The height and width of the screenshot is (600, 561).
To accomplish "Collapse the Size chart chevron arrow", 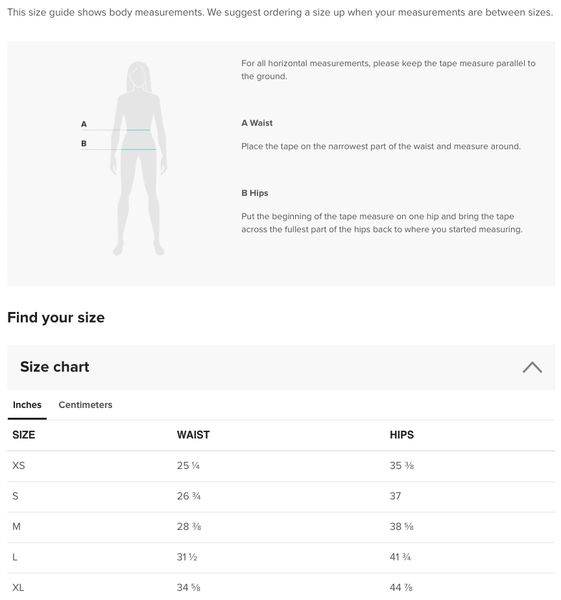I will click(532, 367).
